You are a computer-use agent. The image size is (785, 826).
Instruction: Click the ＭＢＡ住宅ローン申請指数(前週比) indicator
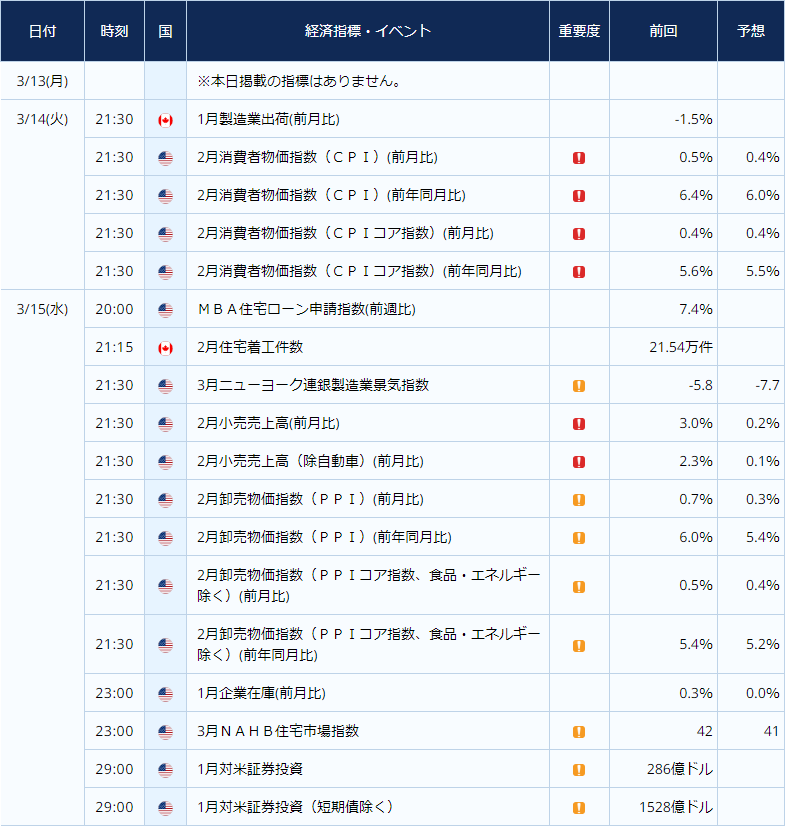coord(307,309)
